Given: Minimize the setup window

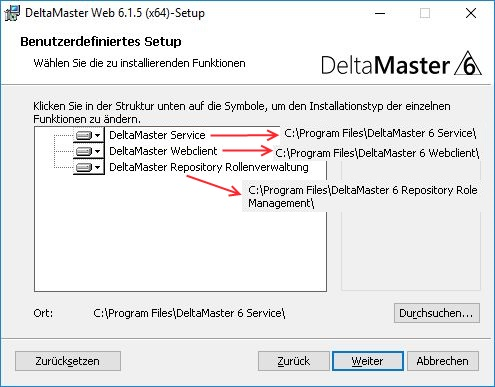Looking at the screenshot, I should click(x=380, y=13).
